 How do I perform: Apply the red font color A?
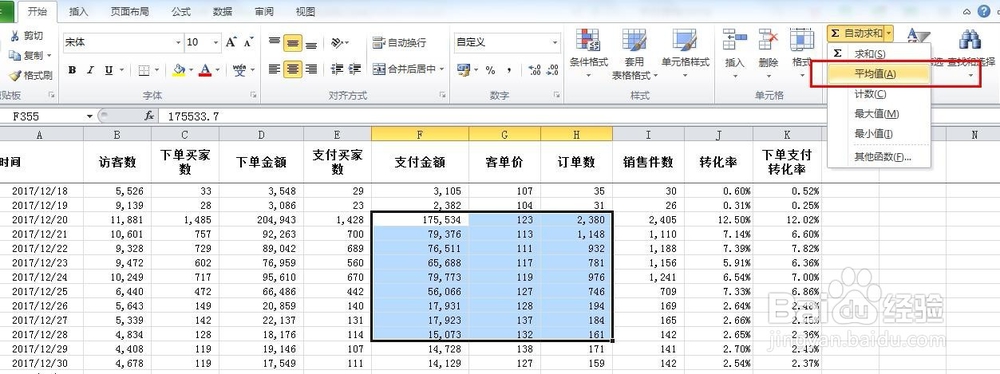coord(205,70)
